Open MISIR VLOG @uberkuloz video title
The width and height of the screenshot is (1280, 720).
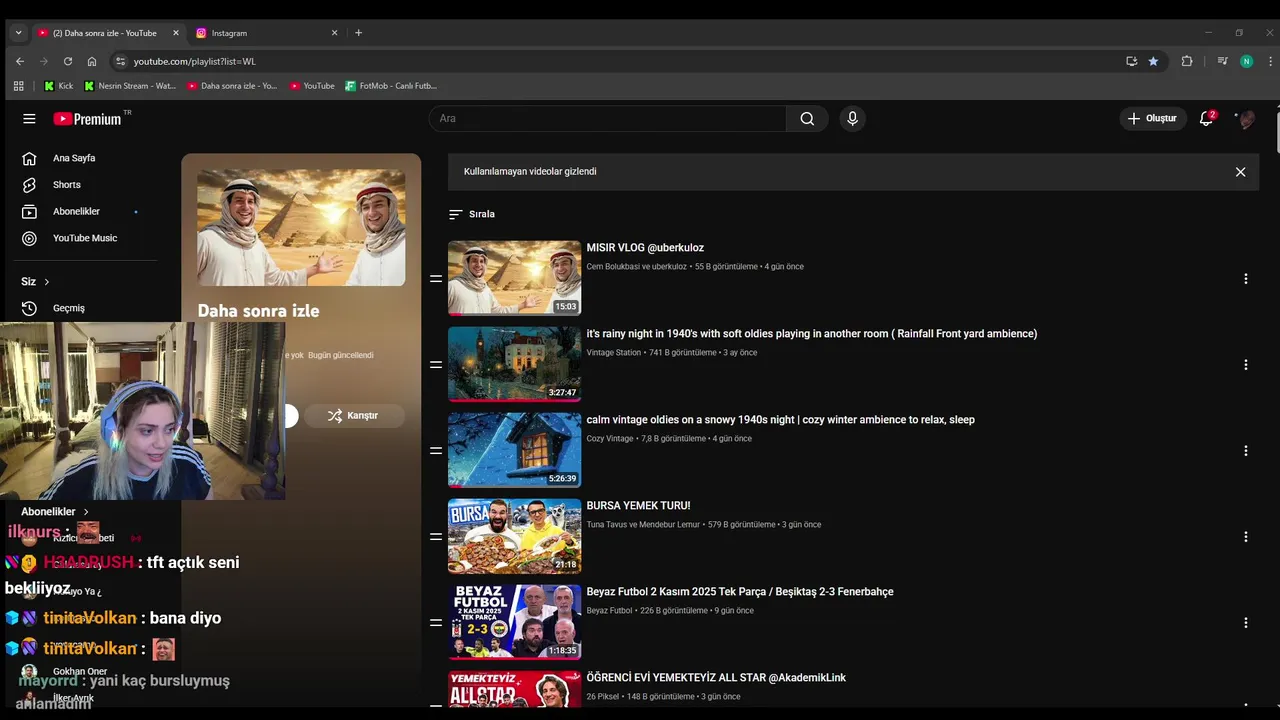pos(645,248)
